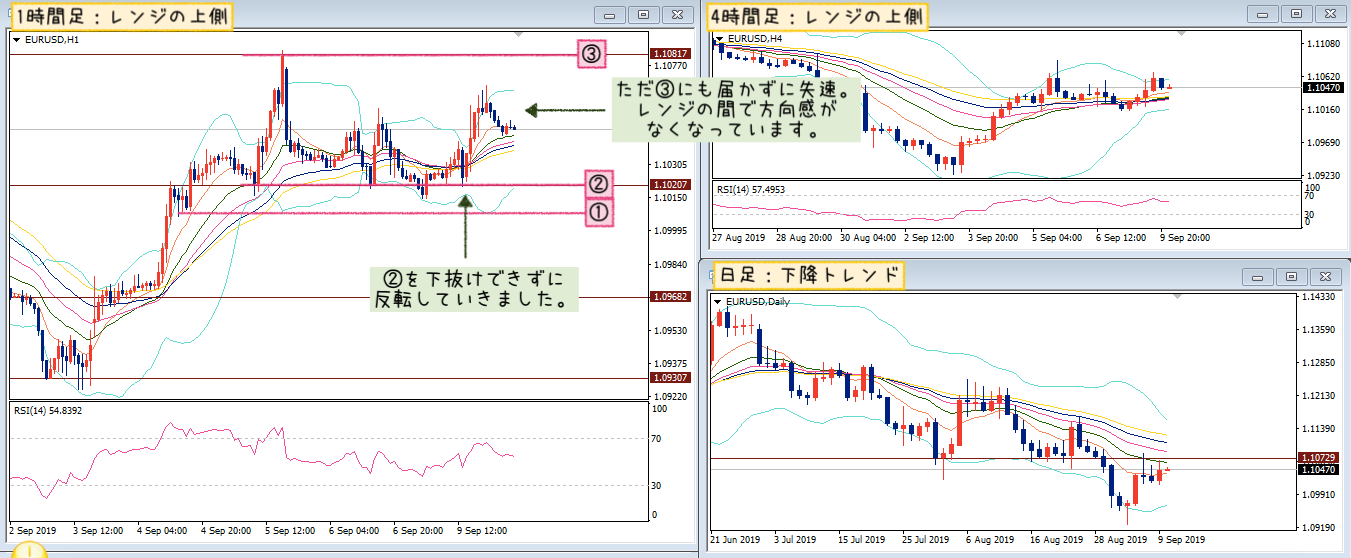
Task: Close the EURUSD H4 chart window
Action: 1331,15
